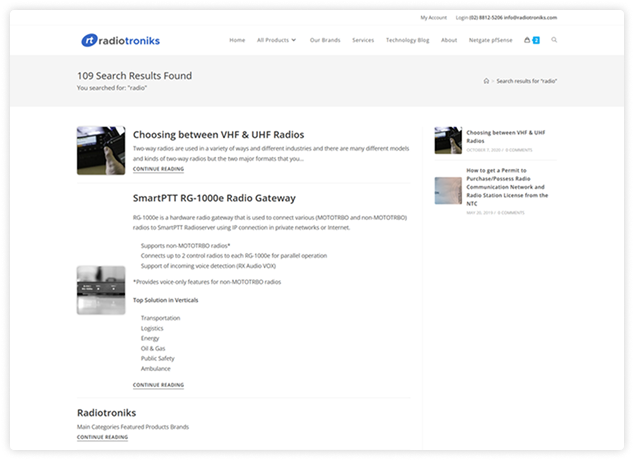Screen dimensions: 634x460
Task: Click the Public Safety list item
Action: pos(157,359)
